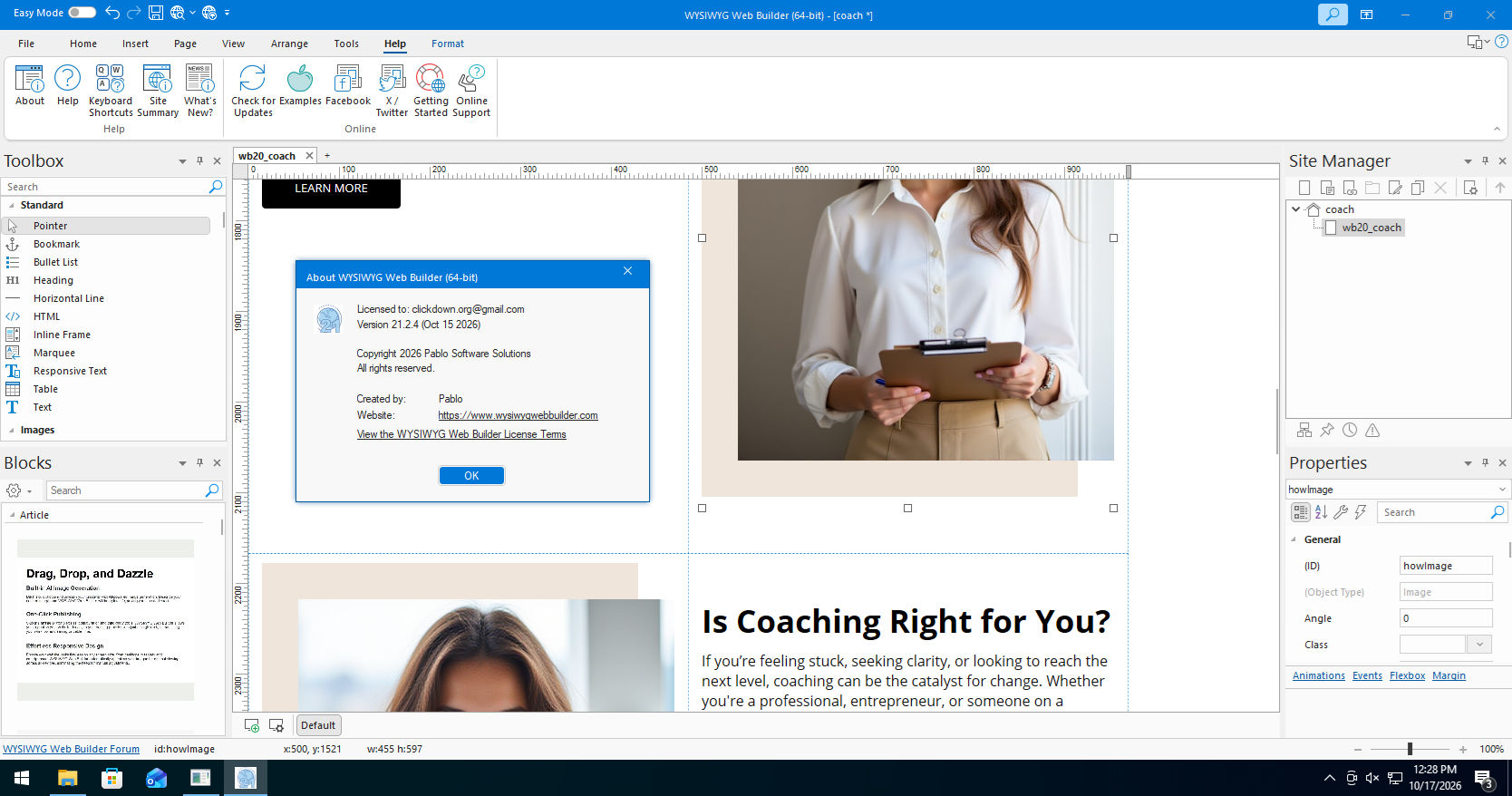1512x796 pixels.
Task: Show the Properties events lightning icon
Action: 1361,512
